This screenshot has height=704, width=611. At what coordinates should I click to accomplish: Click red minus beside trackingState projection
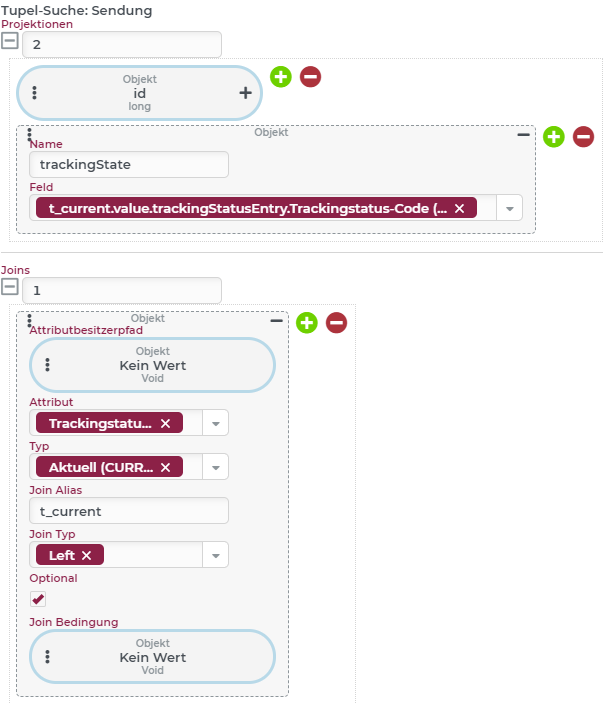point(584,137)
